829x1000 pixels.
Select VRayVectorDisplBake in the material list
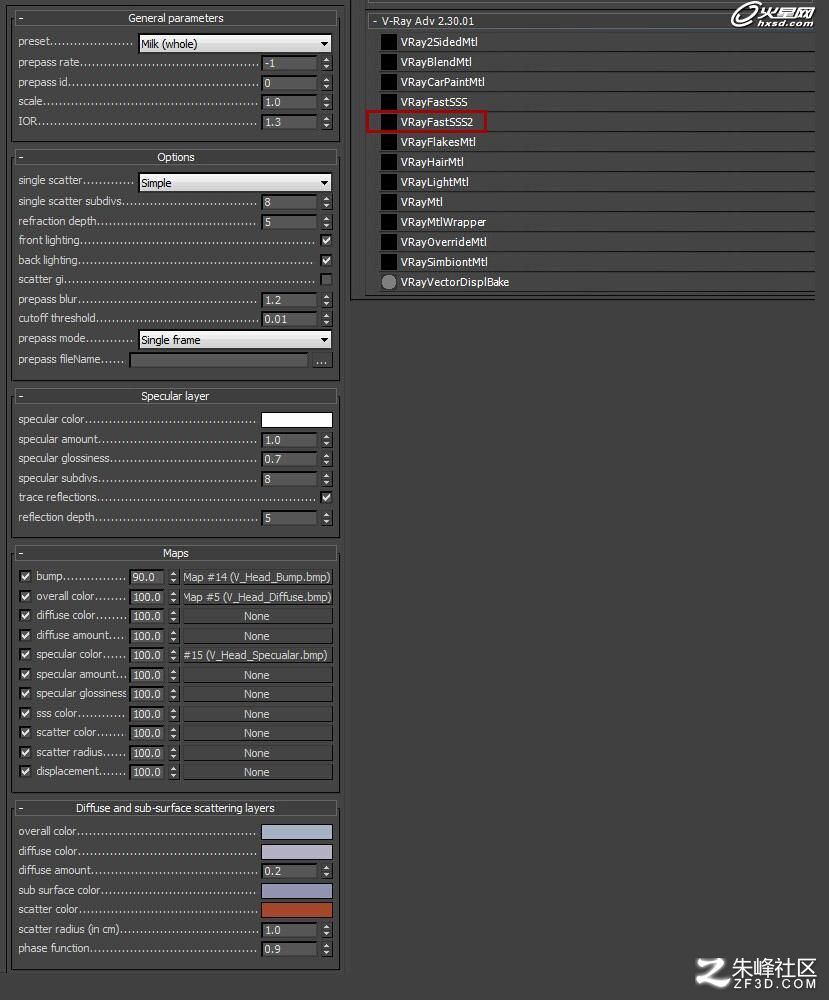coord(454,282)
